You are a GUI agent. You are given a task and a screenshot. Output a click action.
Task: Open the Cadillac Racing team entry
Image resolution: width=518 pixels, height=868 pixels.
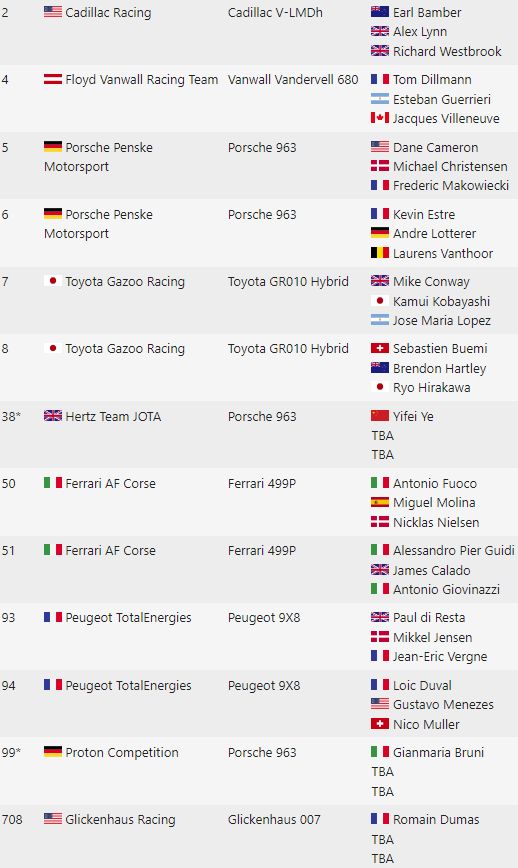[108, 12]
